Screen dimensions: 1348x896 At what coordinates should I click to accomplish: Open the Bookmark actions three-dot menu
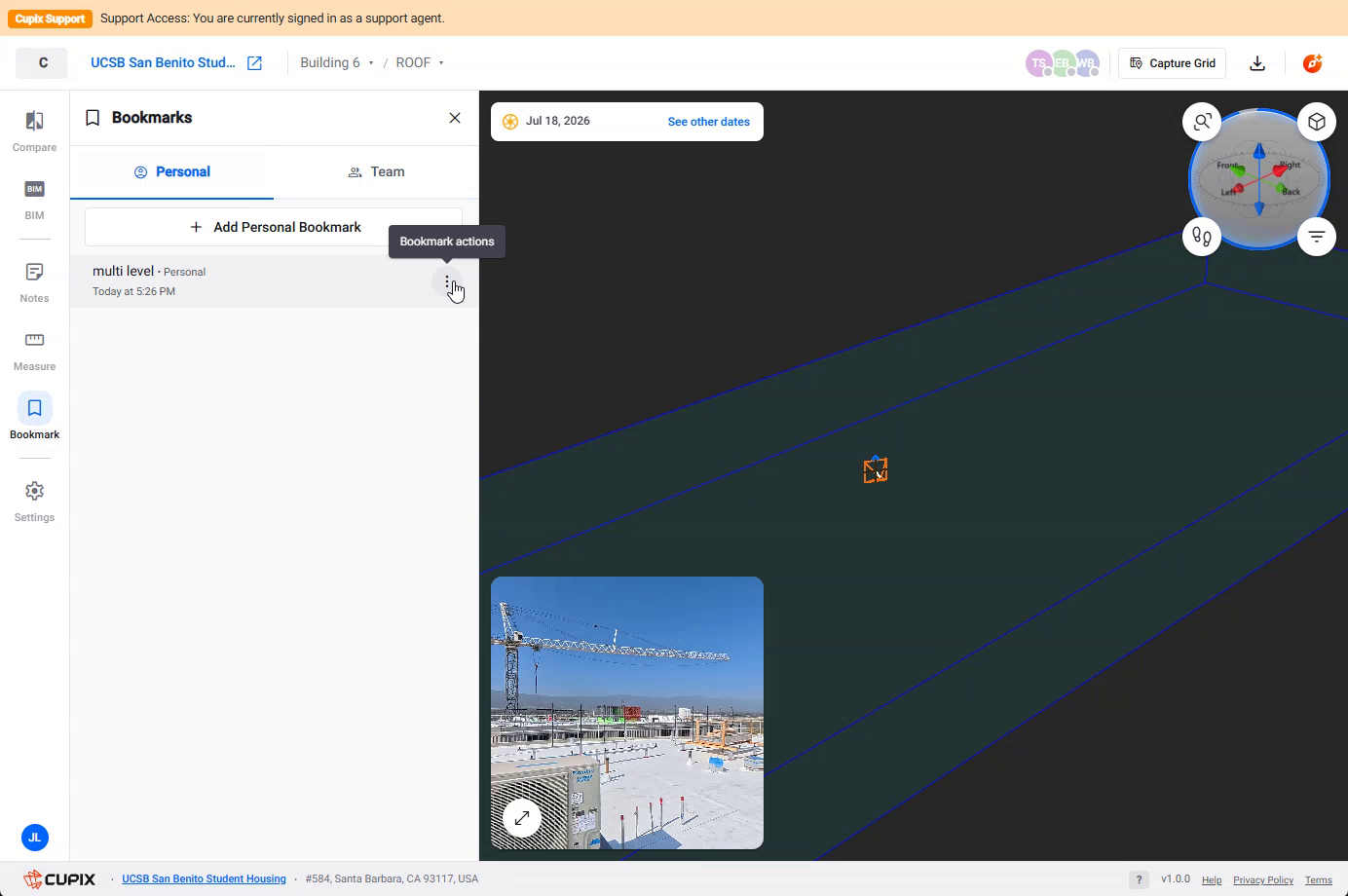[447, 282]
